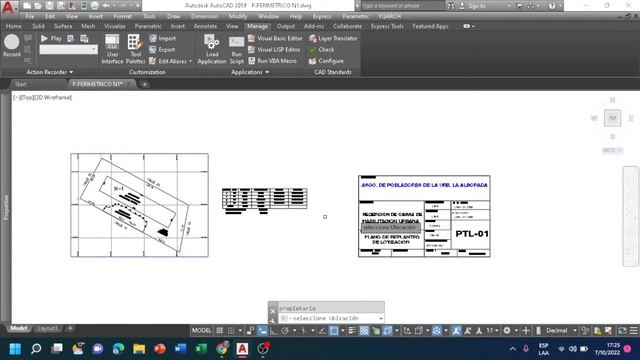Open the Express menu
Viewport: 640px width, 360px height.
tap(322, 16)
